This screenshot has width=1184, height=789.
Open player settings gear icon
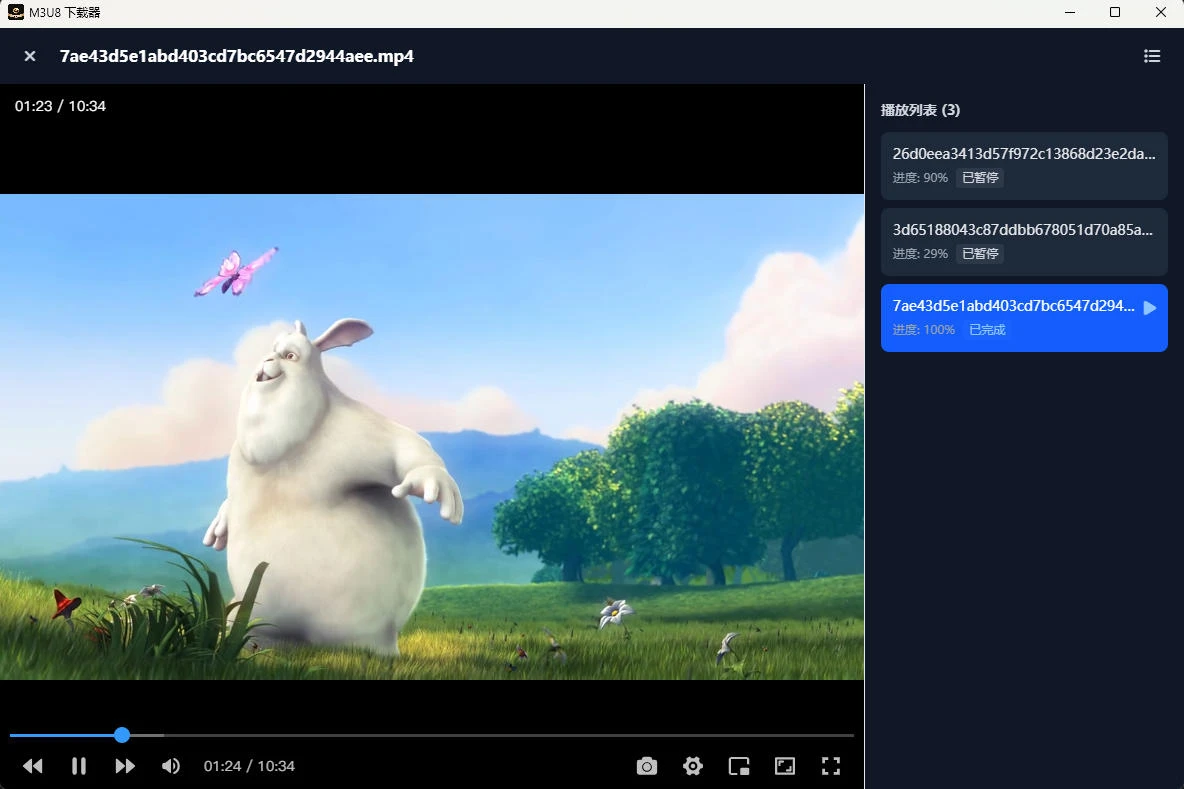pos(693,766)
